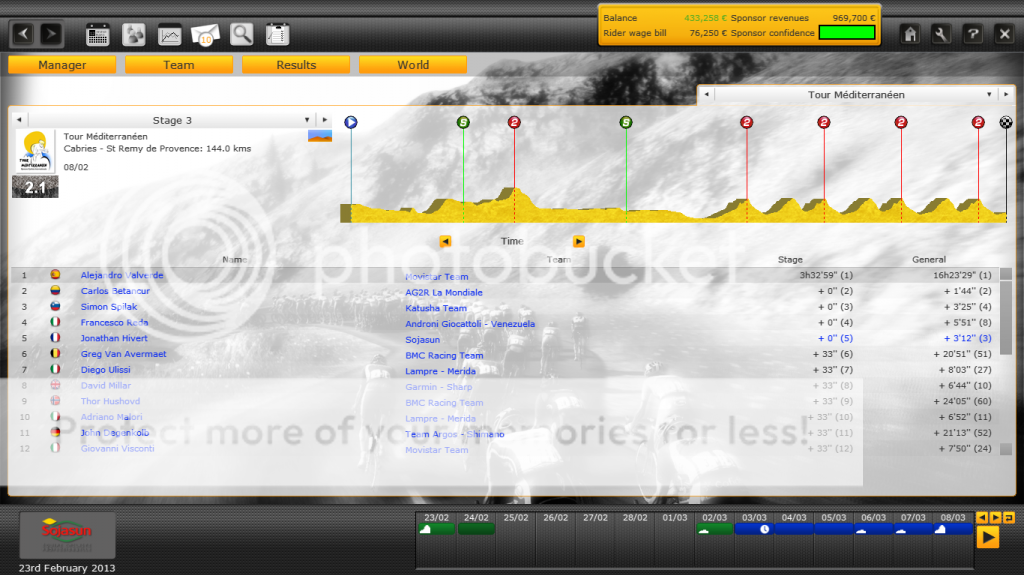
Task: Select the 23/02 race marker on calendar
Action: [x=436, y=529]
